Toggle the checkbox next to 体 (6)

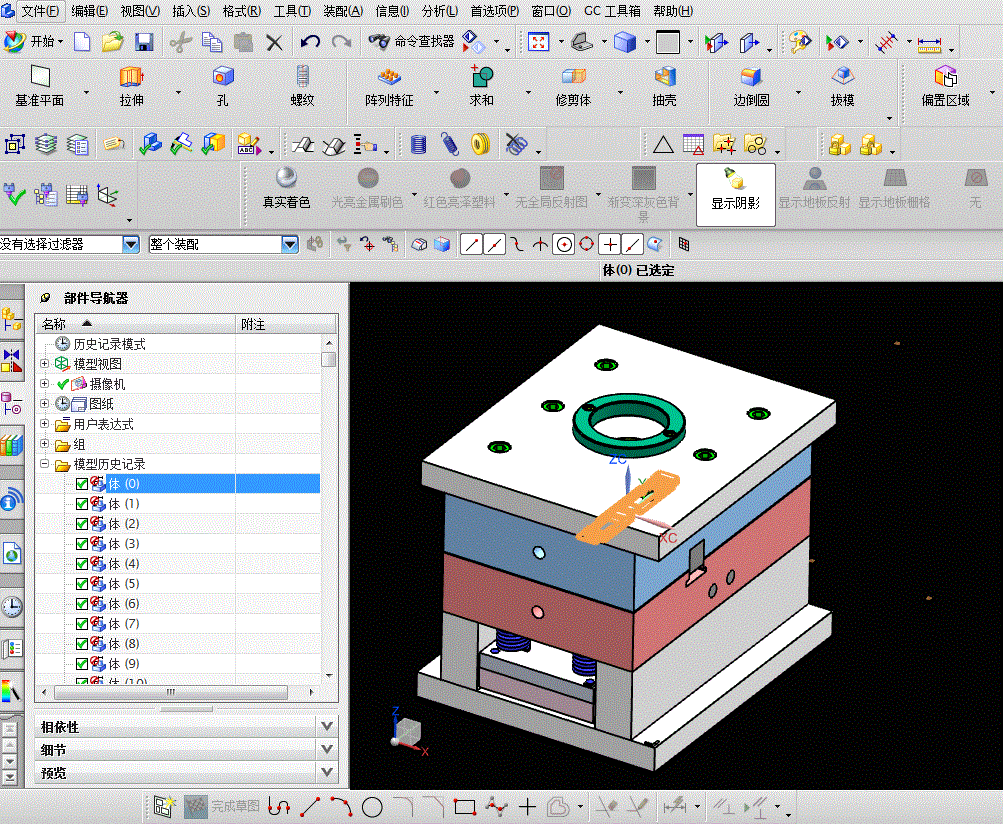point(82,604)
